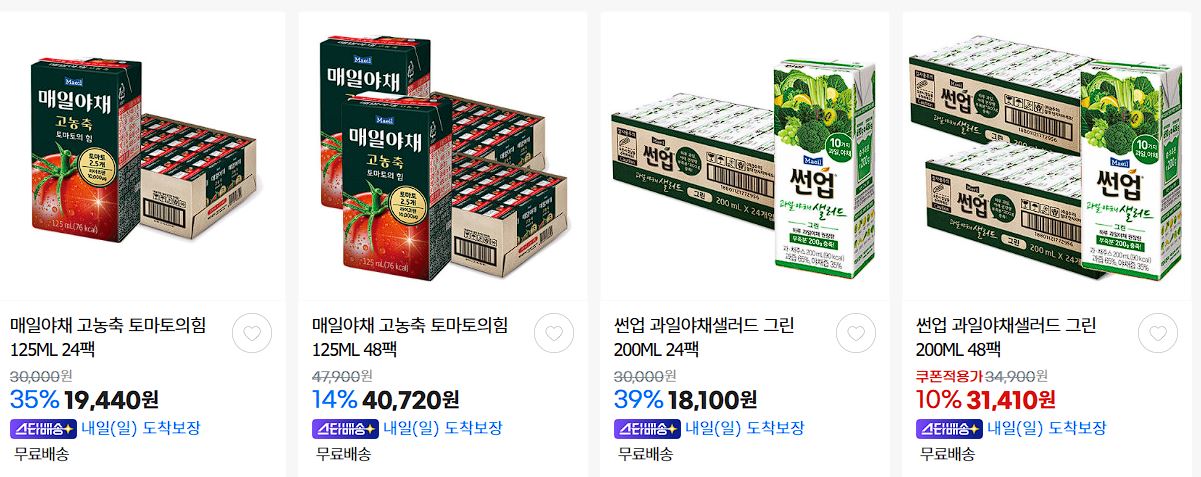Viewport: 1201px width, 477px height.
Task: Click the title 매일야채 고농축 토마토의힘 125ML 48팩
Action: click(410, 337)
